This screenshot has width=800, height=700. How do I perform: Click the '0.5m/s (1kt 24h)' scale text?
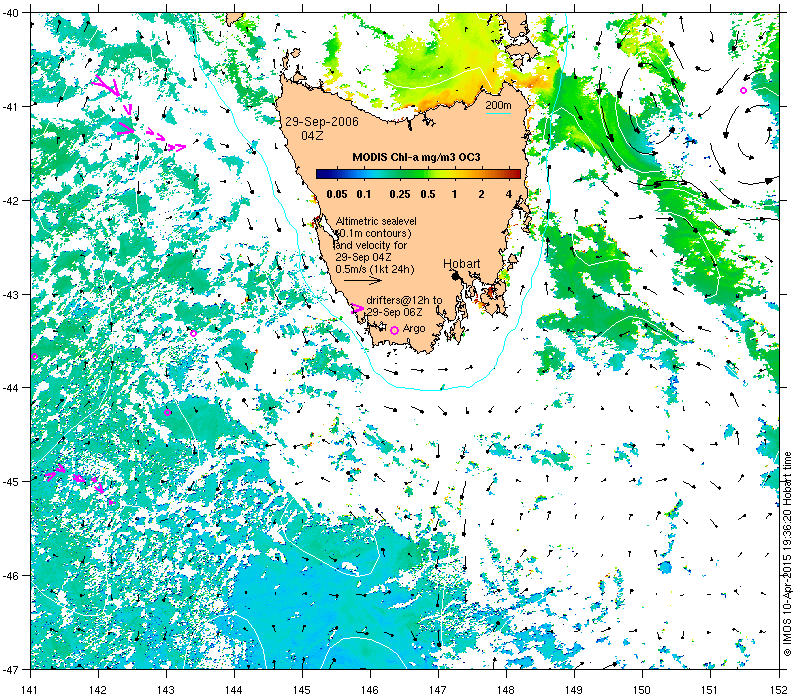[x=374, y=269]
